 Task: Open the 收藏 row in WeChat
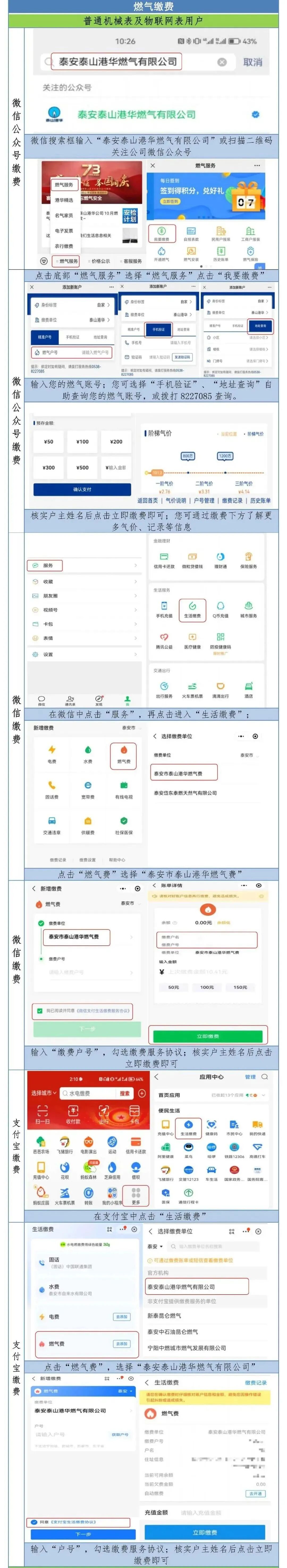(83, 581)
